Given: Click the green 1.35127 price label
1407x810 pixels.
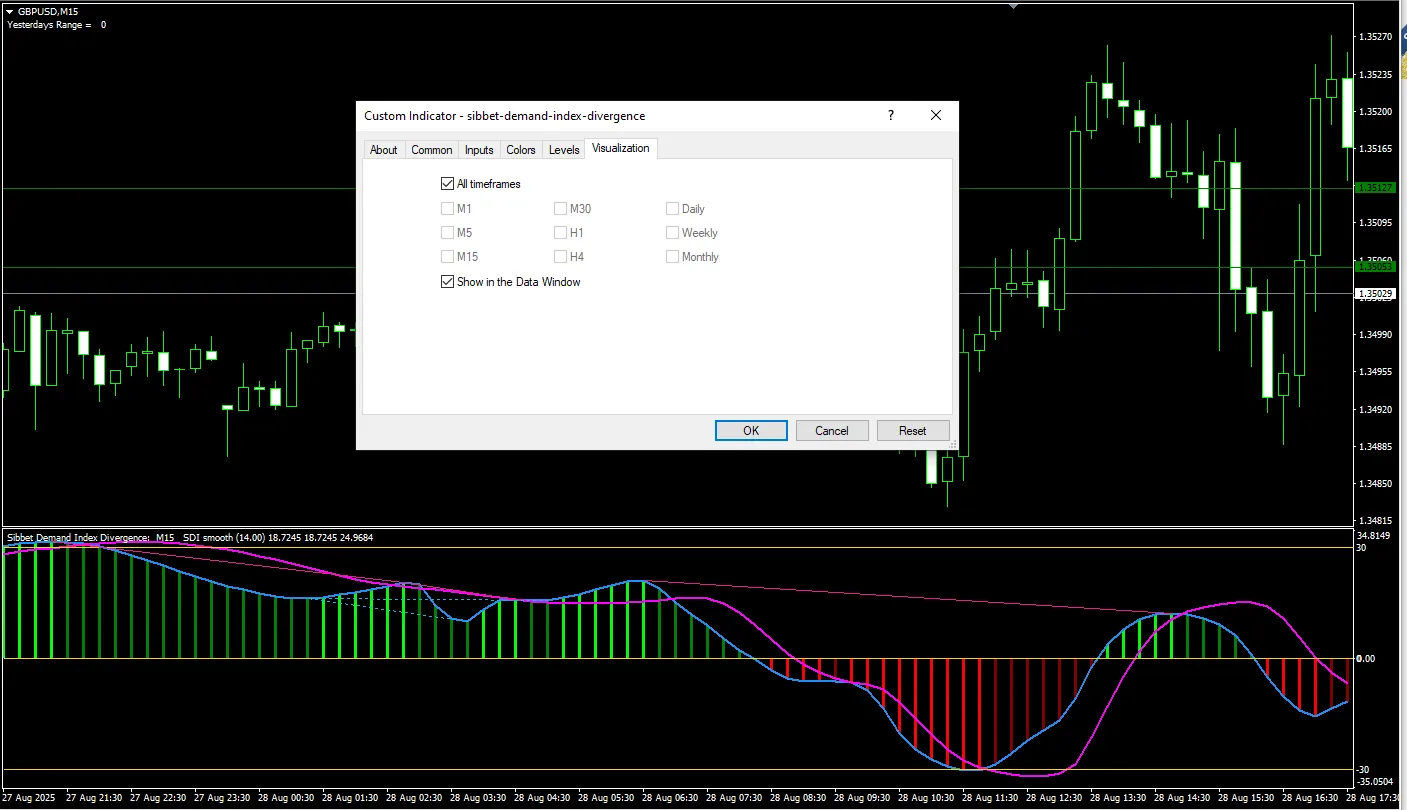Looking at the screenshot, I should [x=1377, y=187].
